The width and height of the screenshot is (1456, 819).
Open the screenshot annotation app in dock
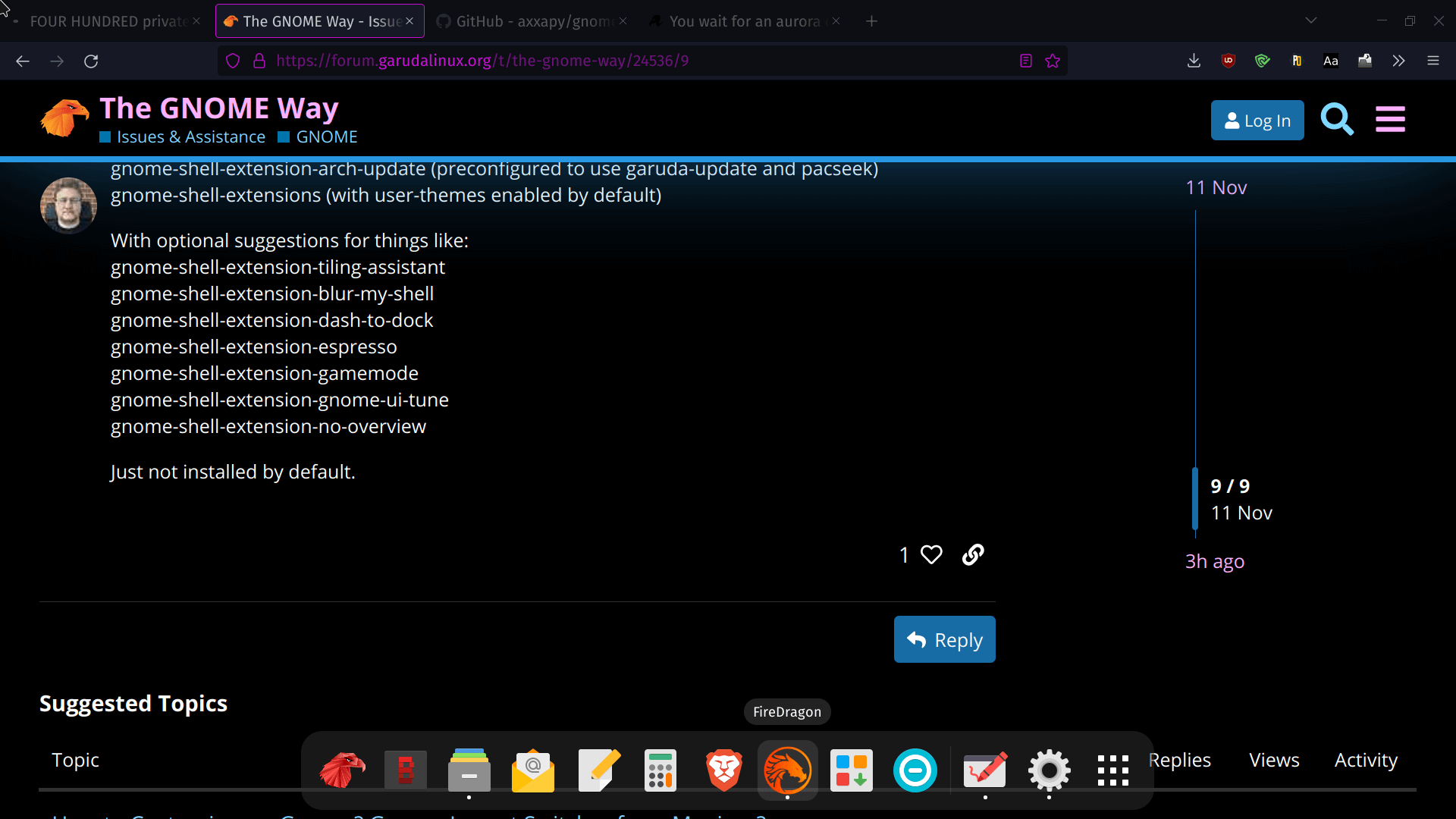coord(985,770)
